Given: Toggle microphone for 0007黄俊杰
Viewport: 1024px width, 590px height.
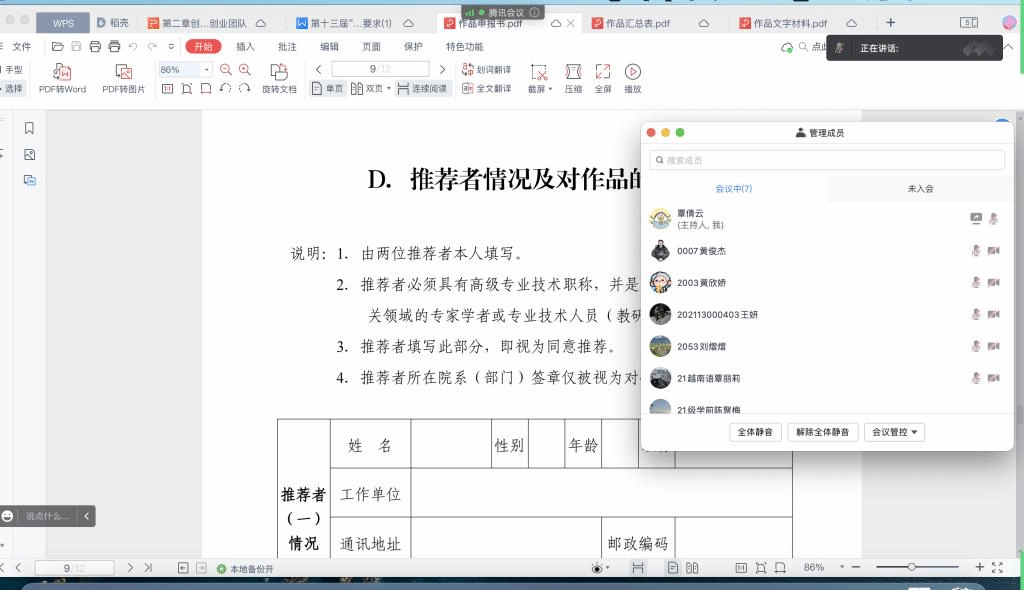Looking at the screenshot, I should (975, 251).
